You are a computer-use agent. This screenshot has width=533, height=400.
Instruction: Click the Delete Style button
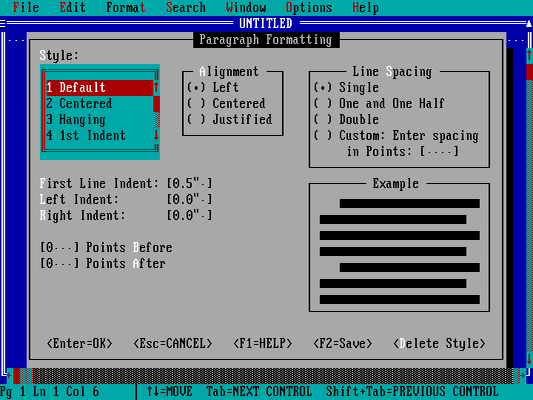point(439,343)
